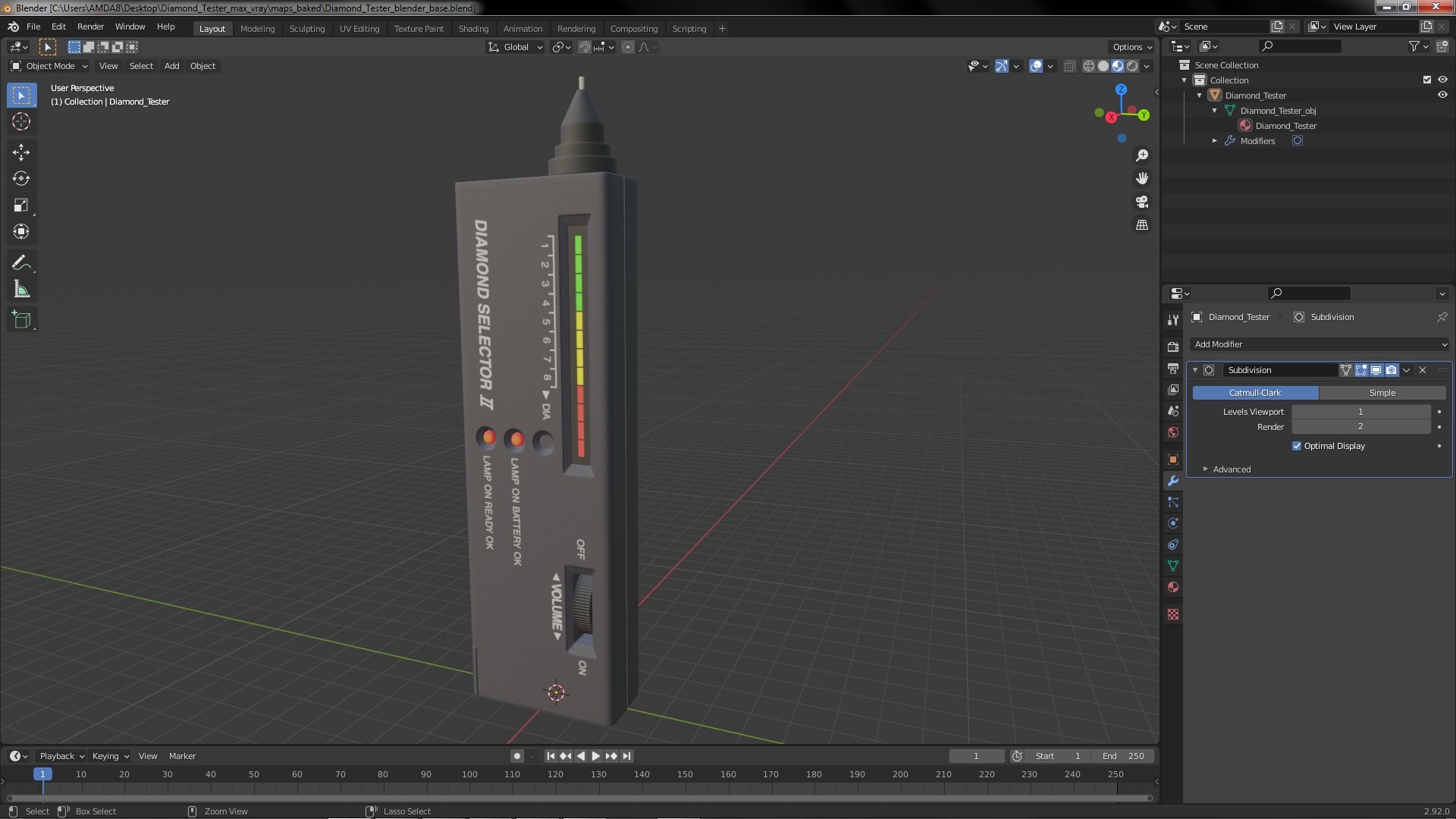The image size is (1456, 819).
Task: Select the Simple subdivision type
Action: (x=1382, y=393)
